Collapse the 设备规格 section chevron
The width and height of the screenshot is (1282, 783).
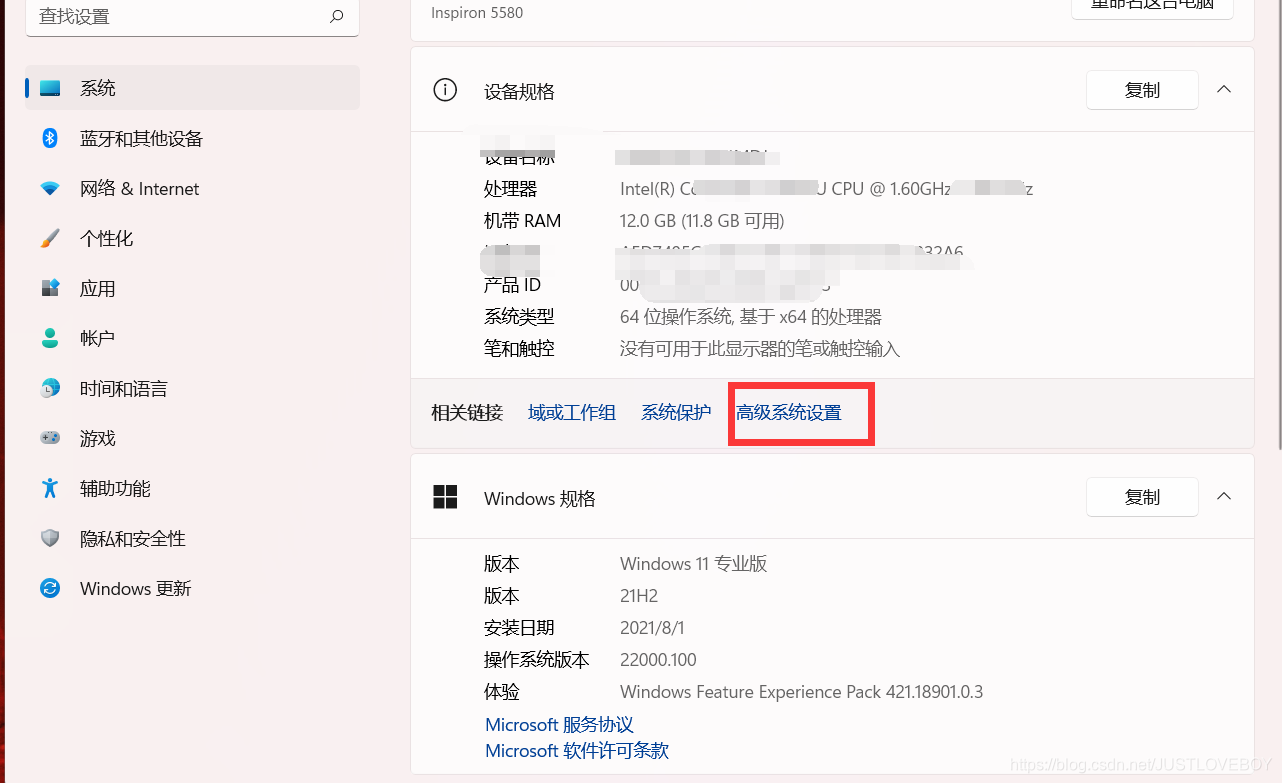(1224, 89)
